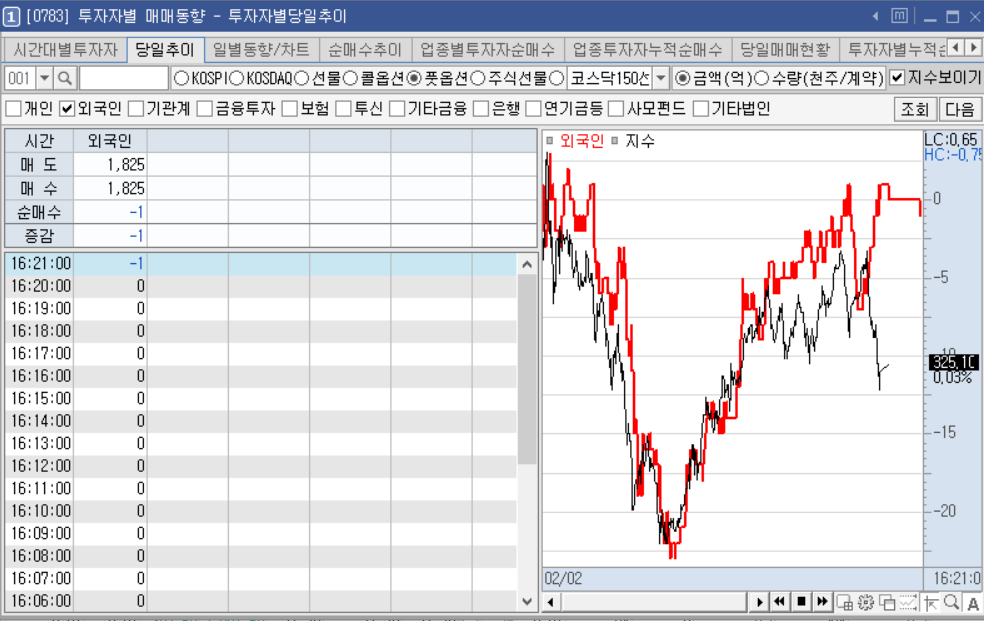984x621 pixels.
Task: Check the 사모펀드 checkbox
Action: pos(616,109)
